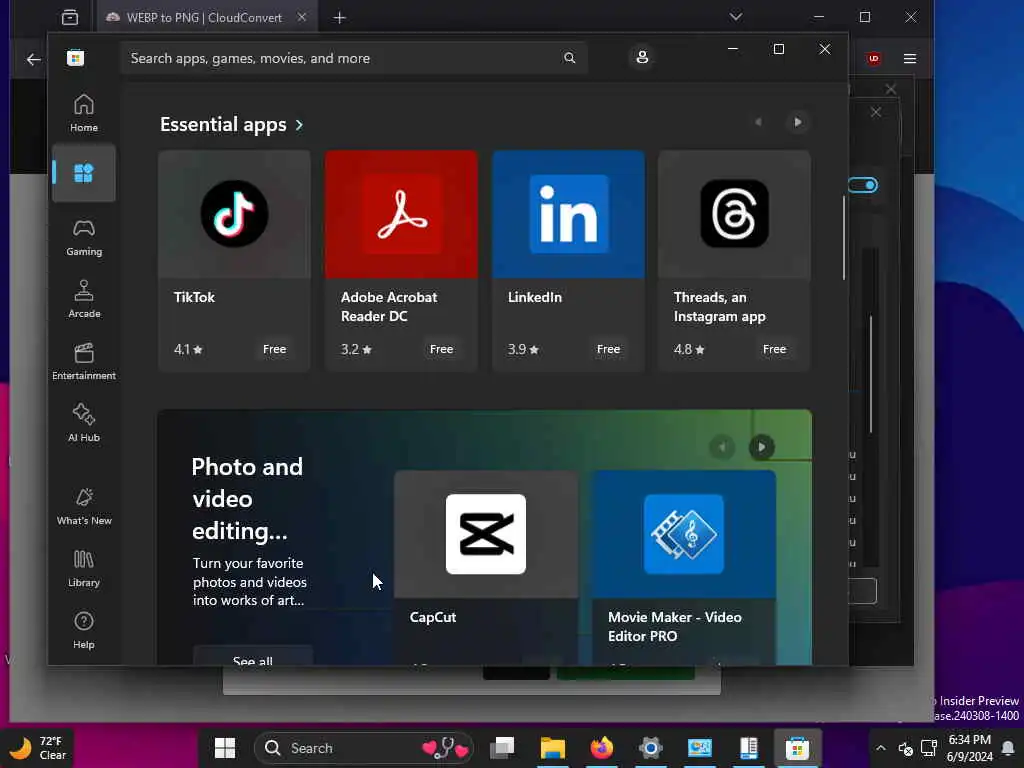Viewport: 1024px width, 768px height.
Task: Open the Settings gear app in taskbar
Action: point(650,748)
